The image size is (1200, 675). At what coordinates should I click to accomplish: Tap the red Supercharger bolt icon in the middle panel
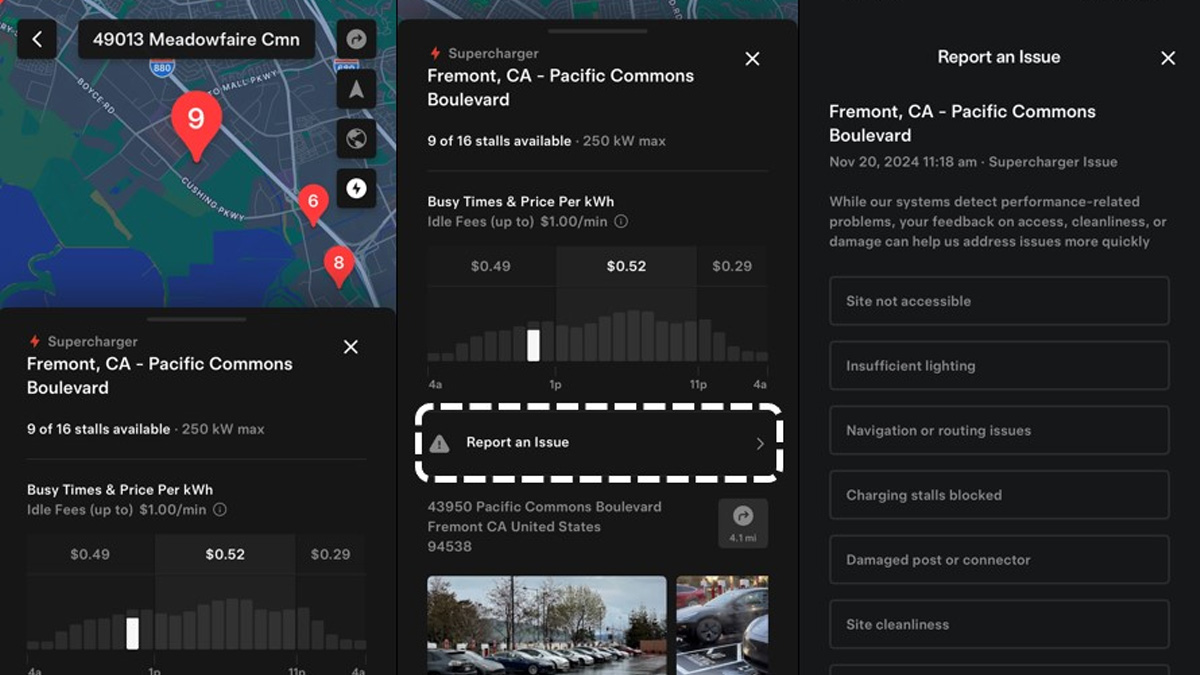[435, 53]
